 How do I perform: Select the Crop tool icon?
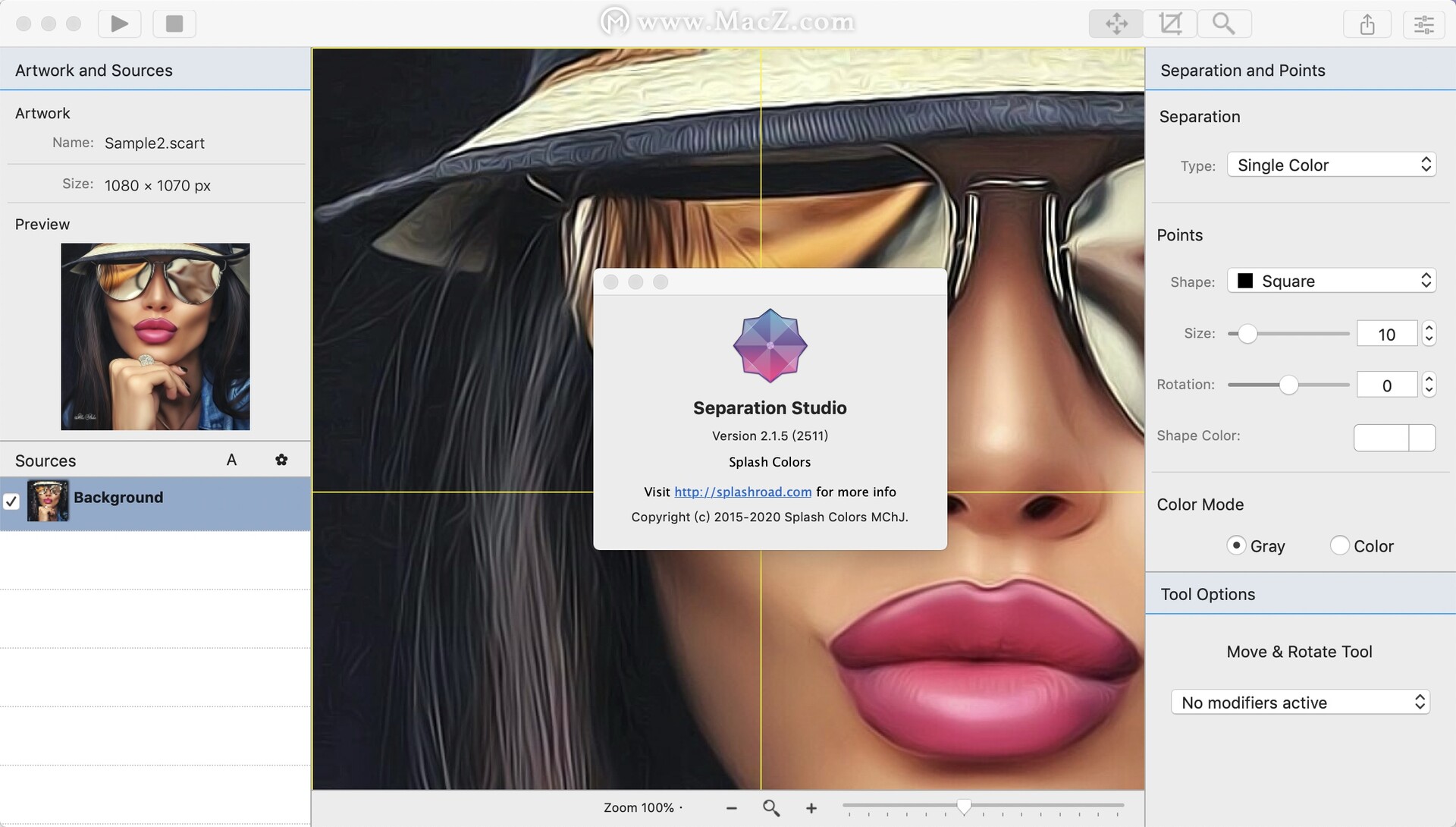point(1170,24)
